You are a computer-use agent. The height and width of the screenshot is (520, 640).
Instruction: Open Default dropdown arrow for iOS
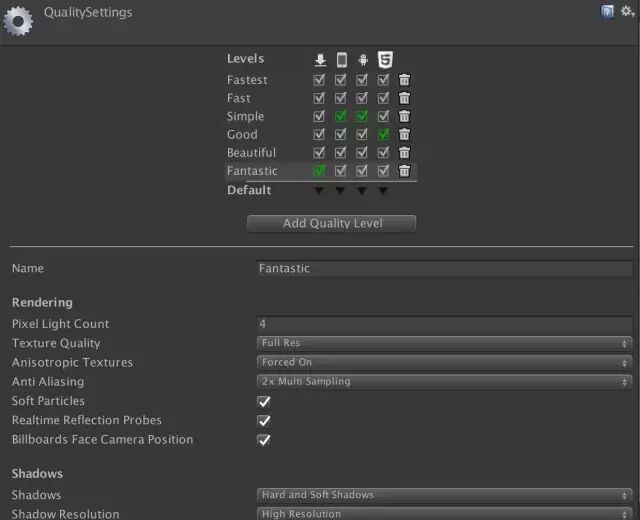[340, 190]
